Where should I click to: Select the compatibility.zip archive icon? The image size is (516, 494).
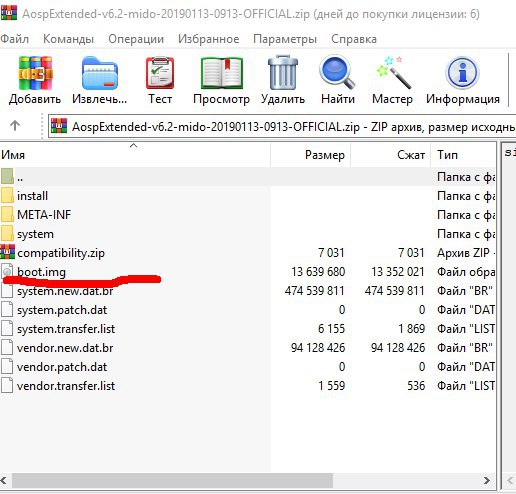[7, 252]
